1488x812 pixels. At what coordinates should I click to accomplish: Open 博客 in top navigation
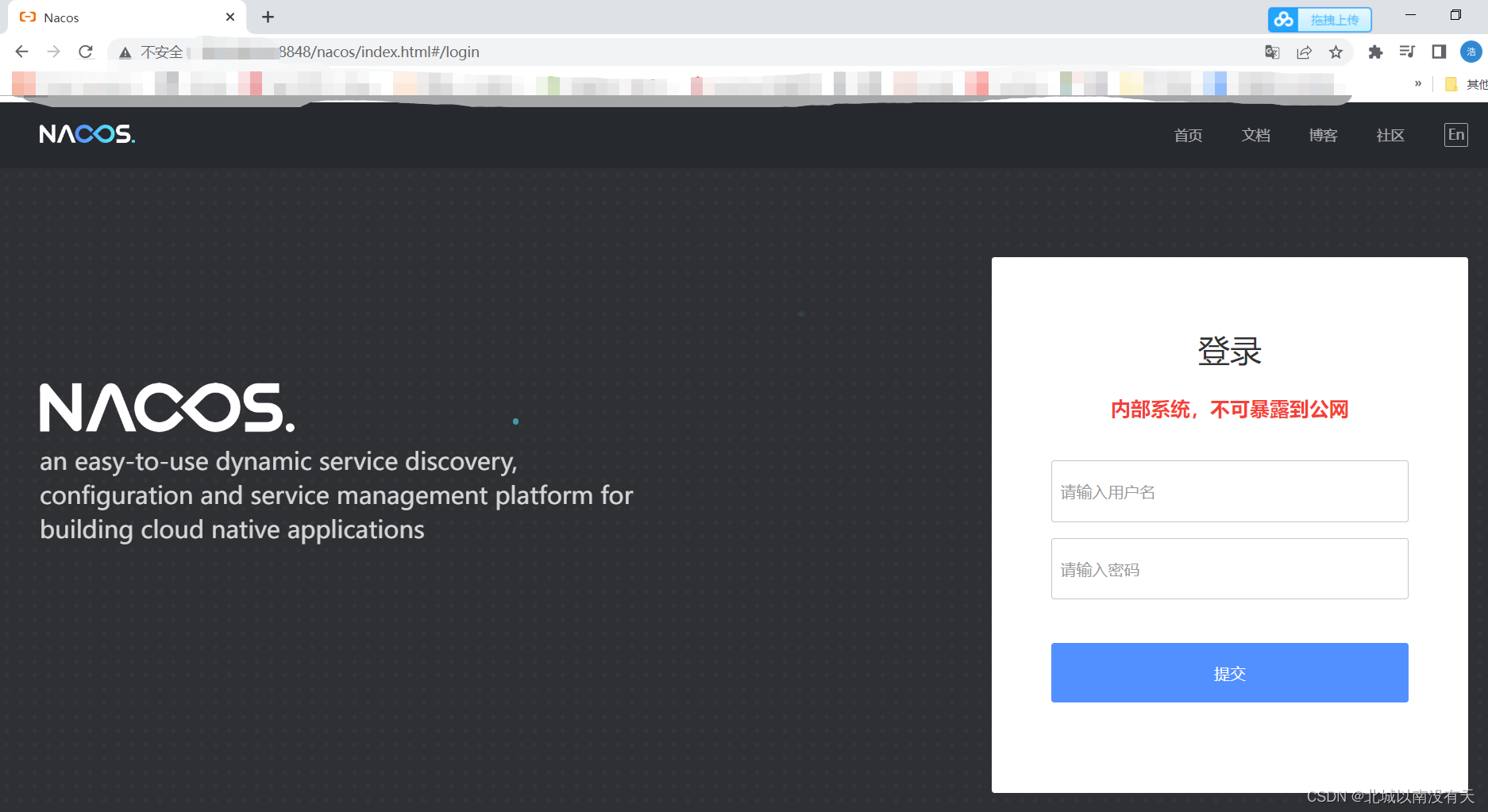click(x=1323, y=136)
